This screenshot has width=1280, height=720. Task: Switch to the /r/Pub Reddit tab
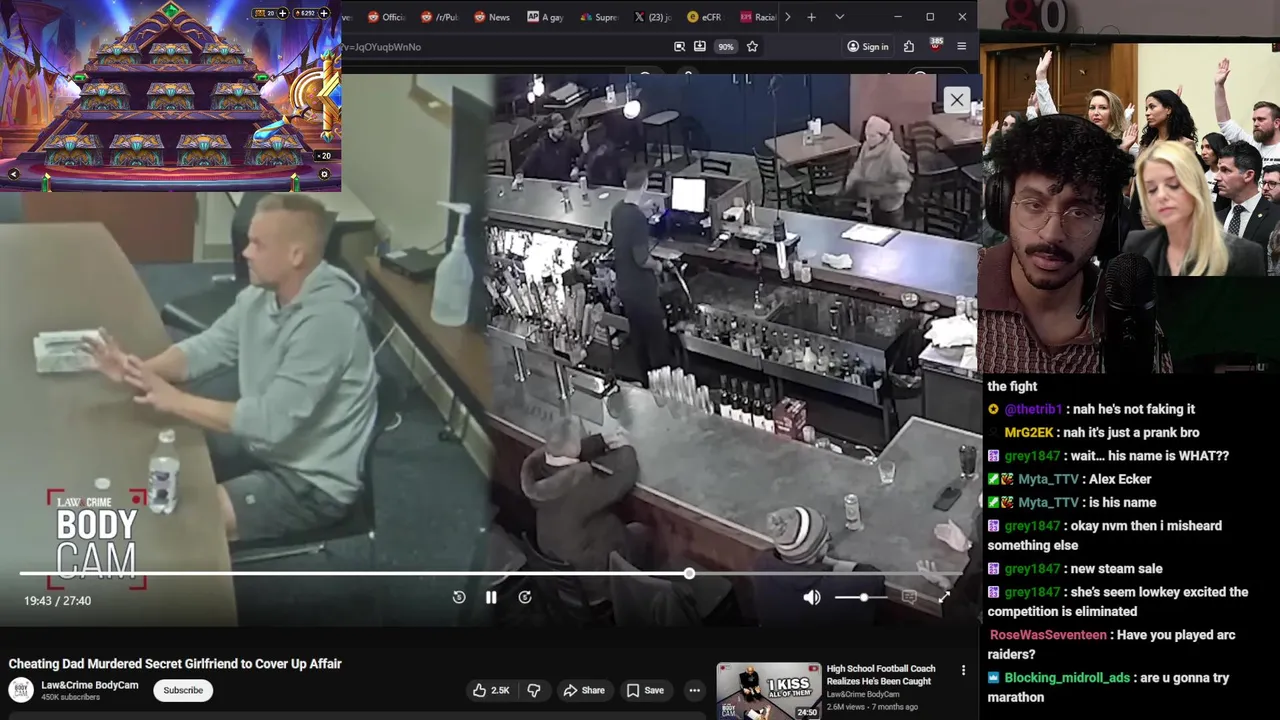coord(439,17)
